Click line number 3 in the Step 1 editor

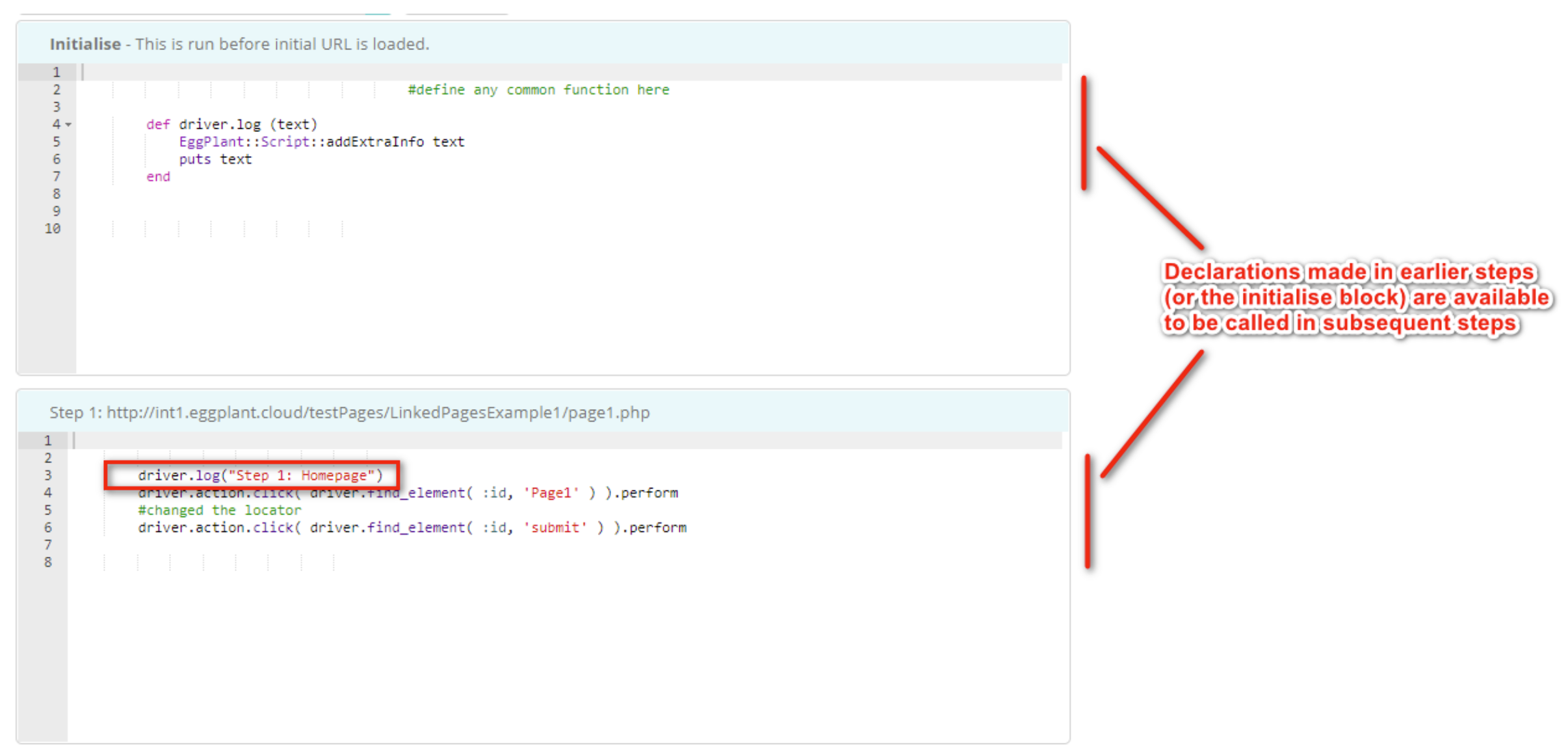click(48, 475)
